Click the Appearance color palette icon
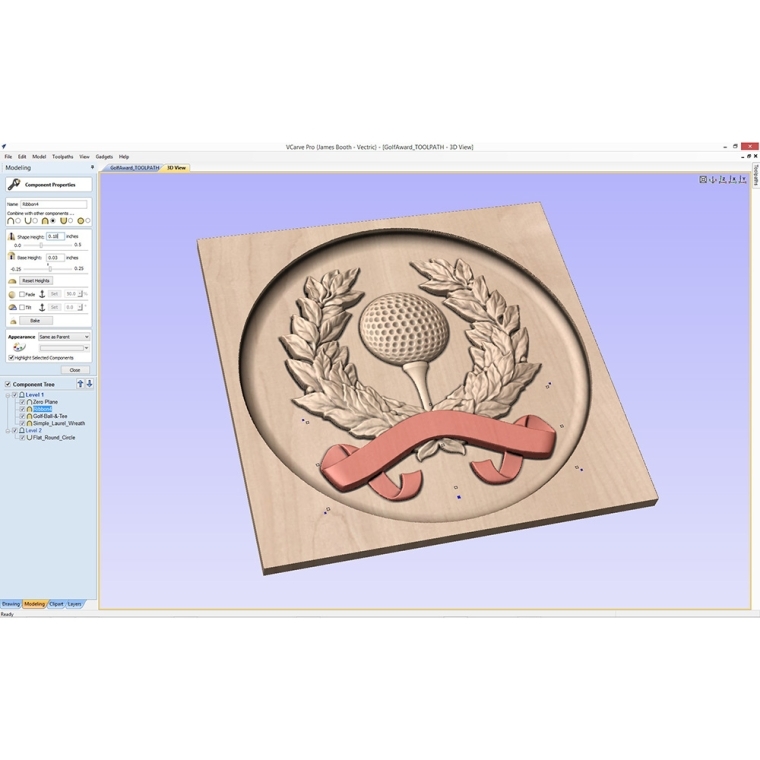Image resolution: width=760 pixels, height=760 pixels. click(19, 347)
